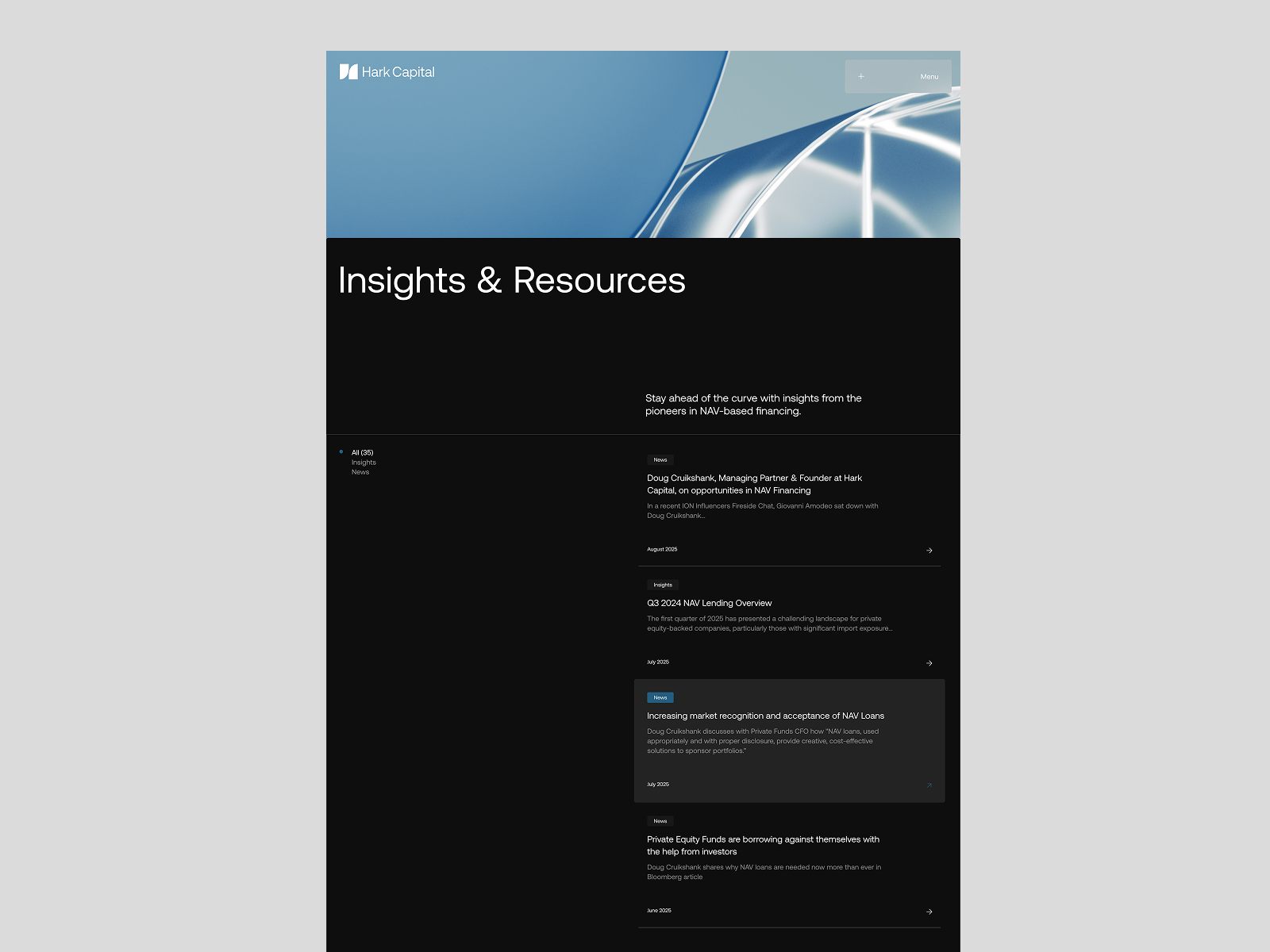Click the Insights tag above Q3 2024 article

tap(662, 585)
